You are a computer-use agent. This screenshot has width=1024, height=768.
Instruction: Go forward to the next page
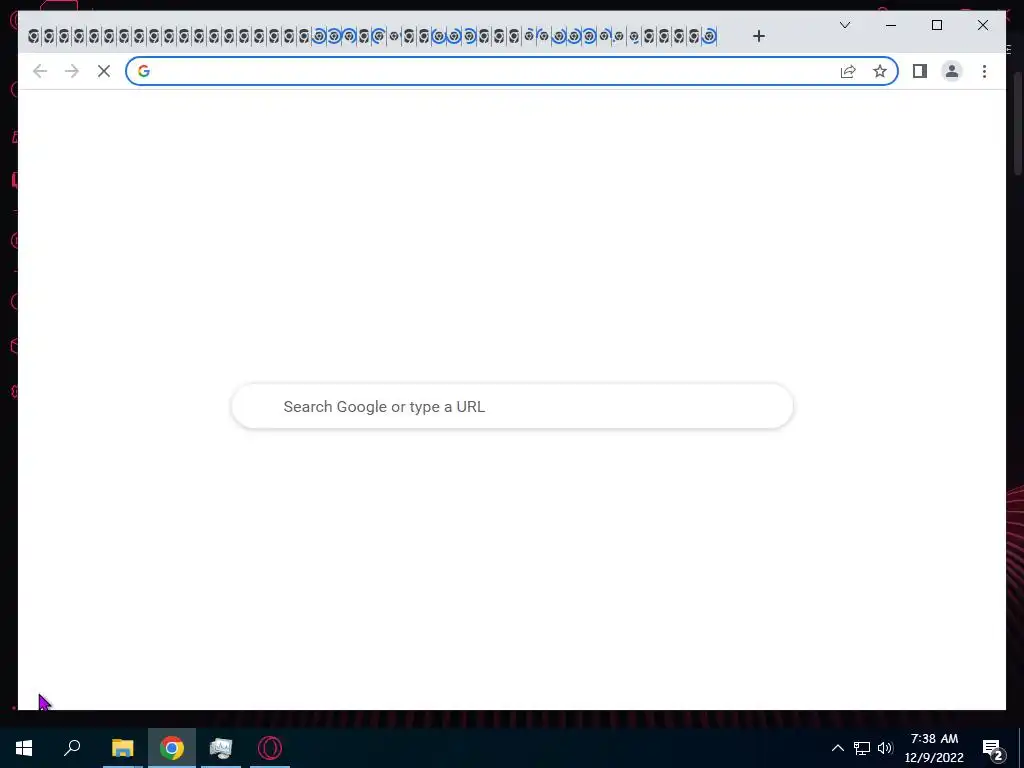coord(72,71)
